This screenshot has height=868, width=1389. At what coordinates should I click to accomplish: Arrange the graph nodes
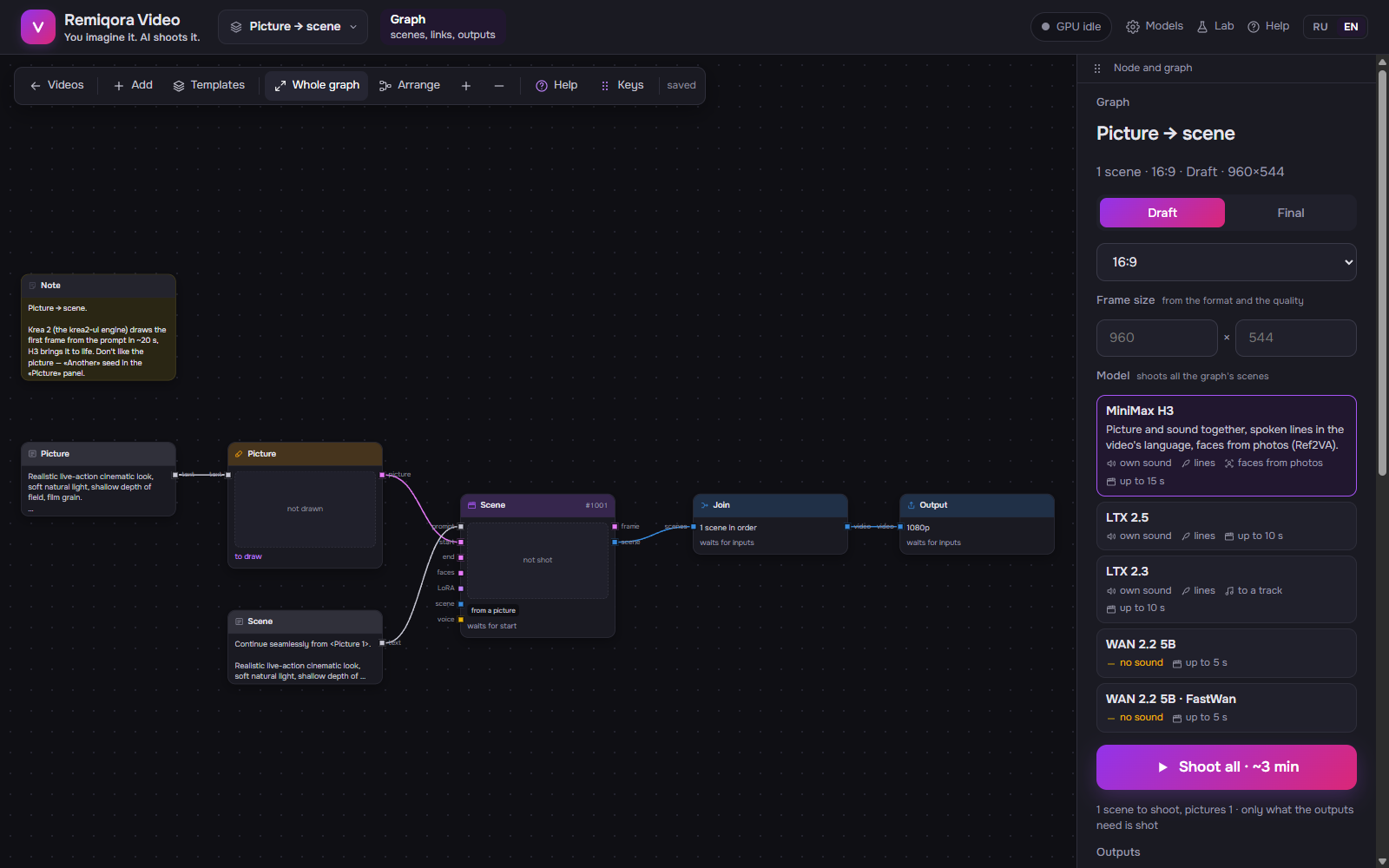pyautogui.click(x=410, y=85)
